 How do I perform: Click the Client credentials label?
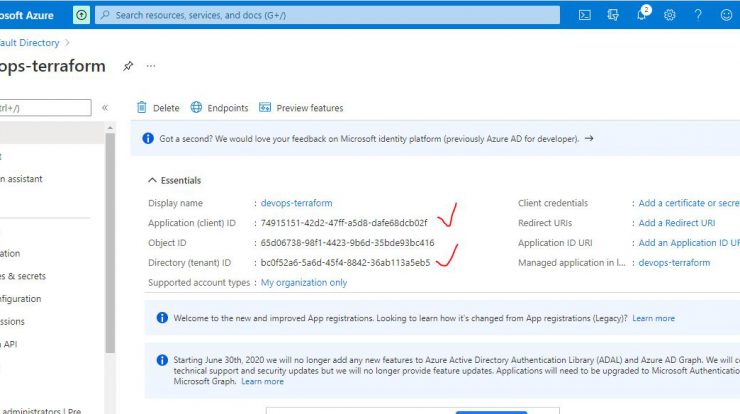coord(553,203)
